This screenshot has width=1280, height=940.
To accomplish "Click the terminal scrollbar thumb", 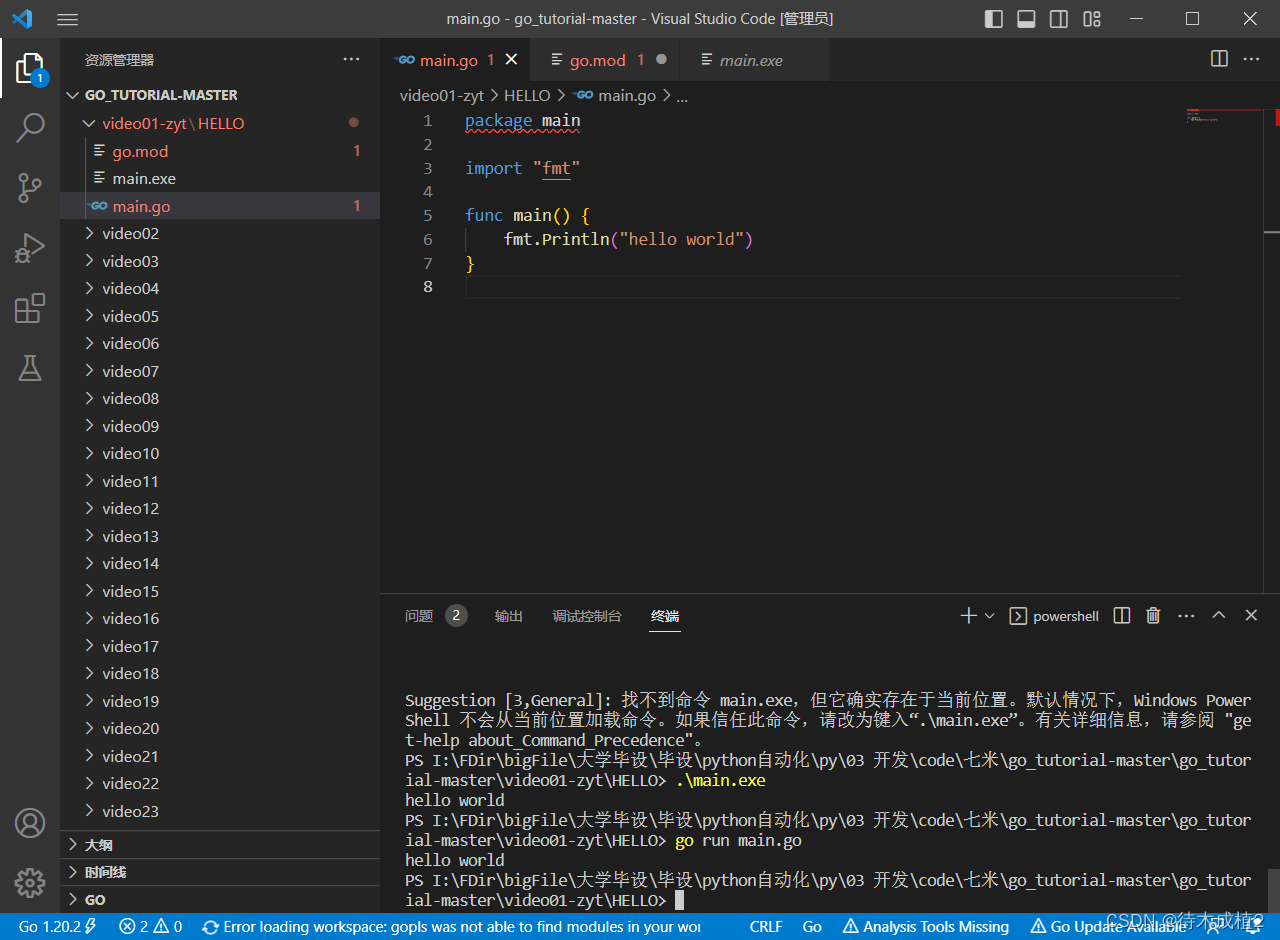I will click(1273, 888).
